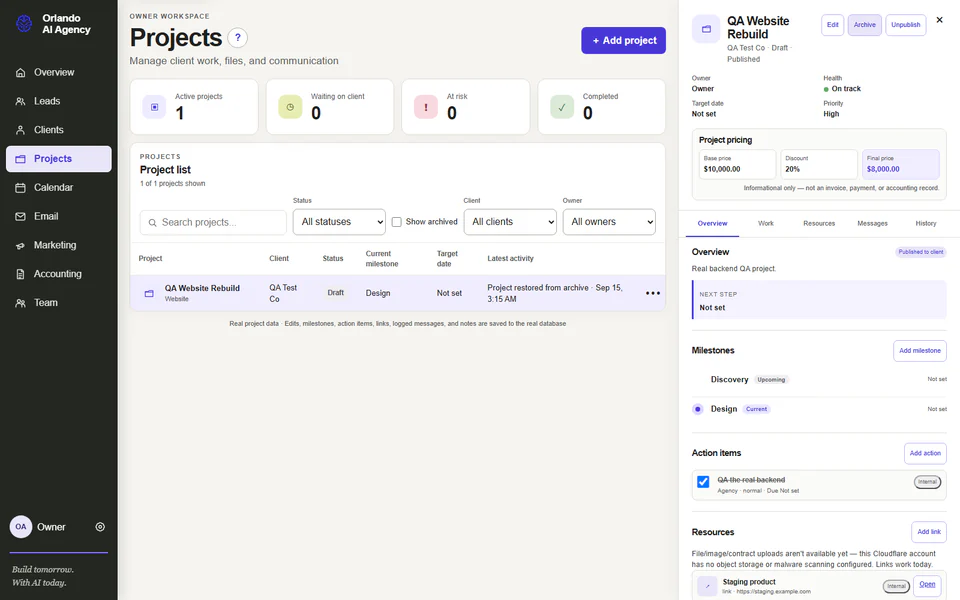This screenshot has height=600, width=960.
Task: Click the Projects folder icon in sidebar
Action: pos(20,159)
